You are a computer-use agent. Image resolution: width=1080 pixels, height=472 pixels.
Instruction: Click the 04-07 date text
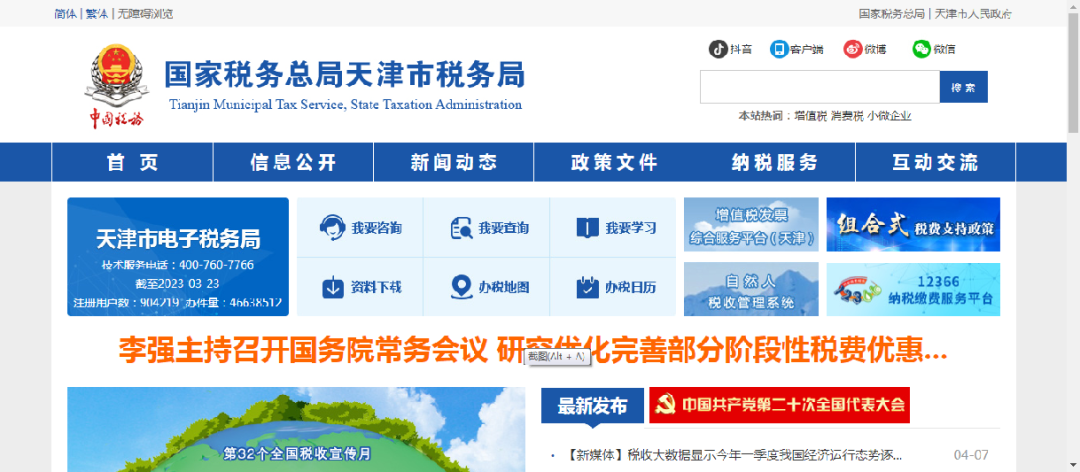(x=971, y=455)
